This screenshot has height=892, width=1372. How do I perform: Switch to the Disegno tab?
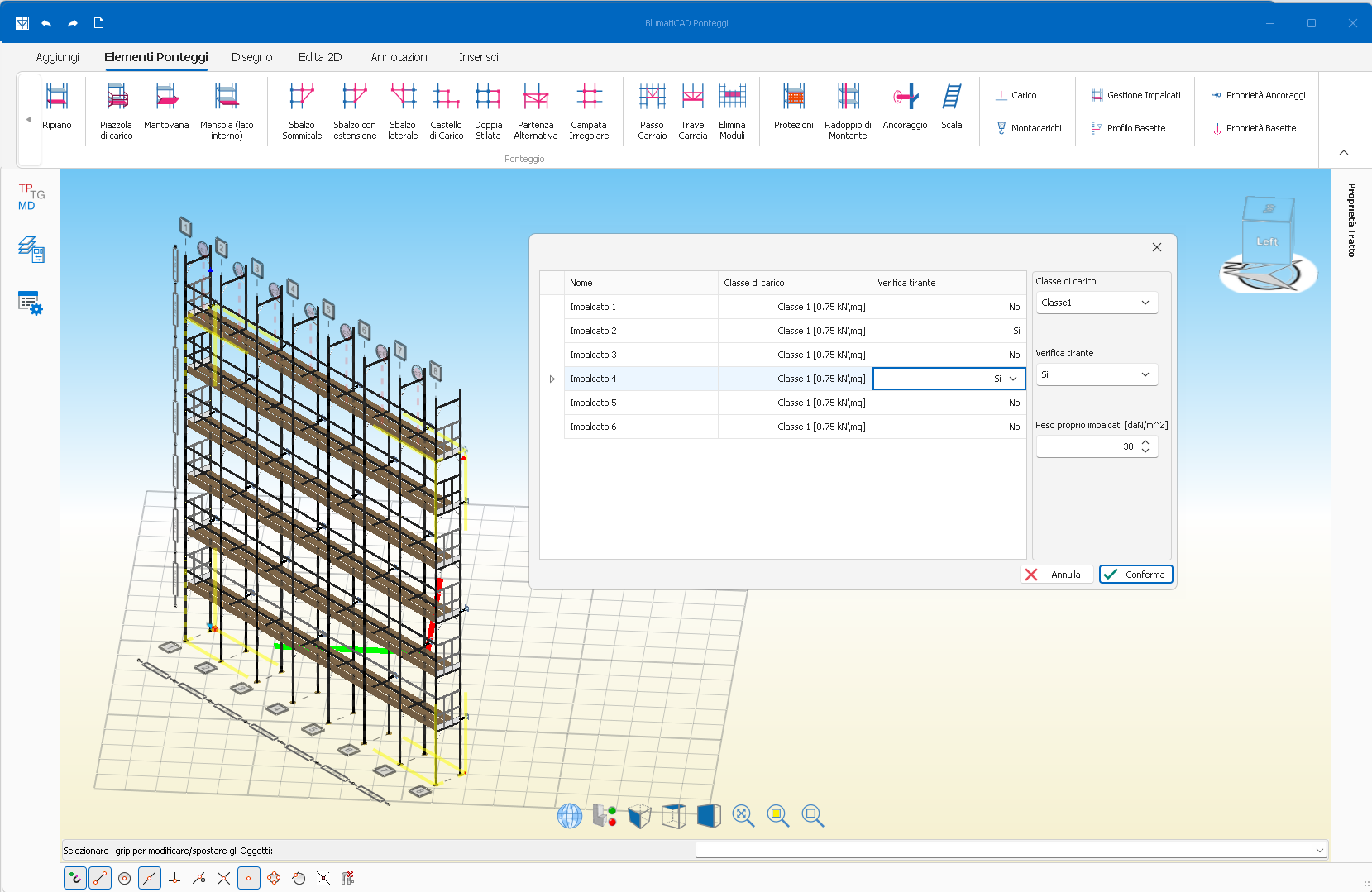pyautogui.click(x=251, y=57)
